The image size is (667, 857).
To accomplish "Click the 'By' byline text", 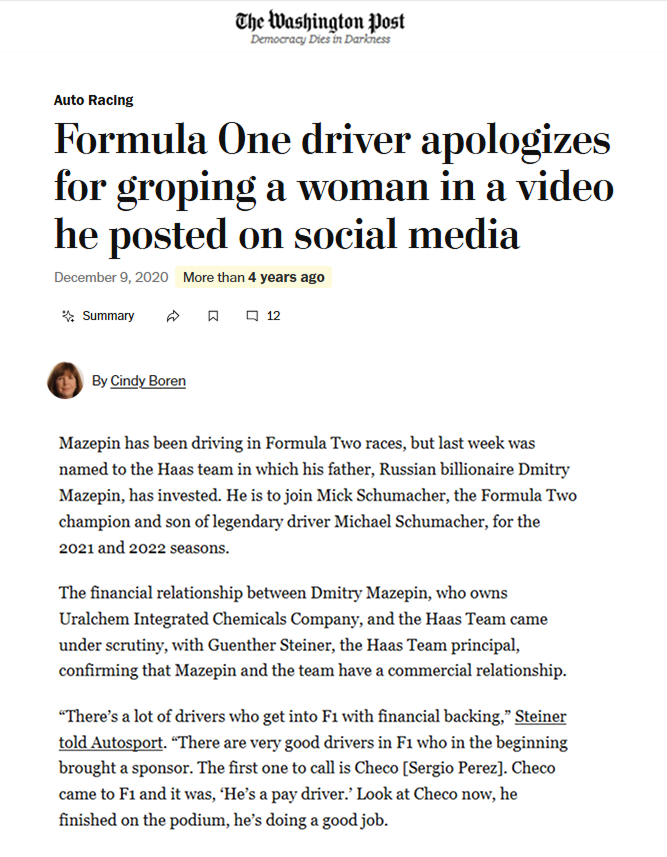I will coord(99,381).
